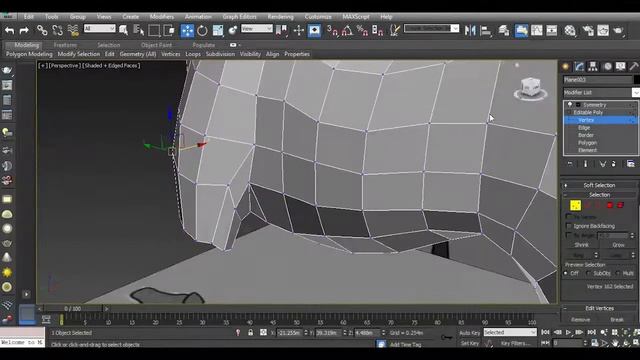Open the selection filter All dropdown
Screen dimensions: 640x360
coord(100,28)
